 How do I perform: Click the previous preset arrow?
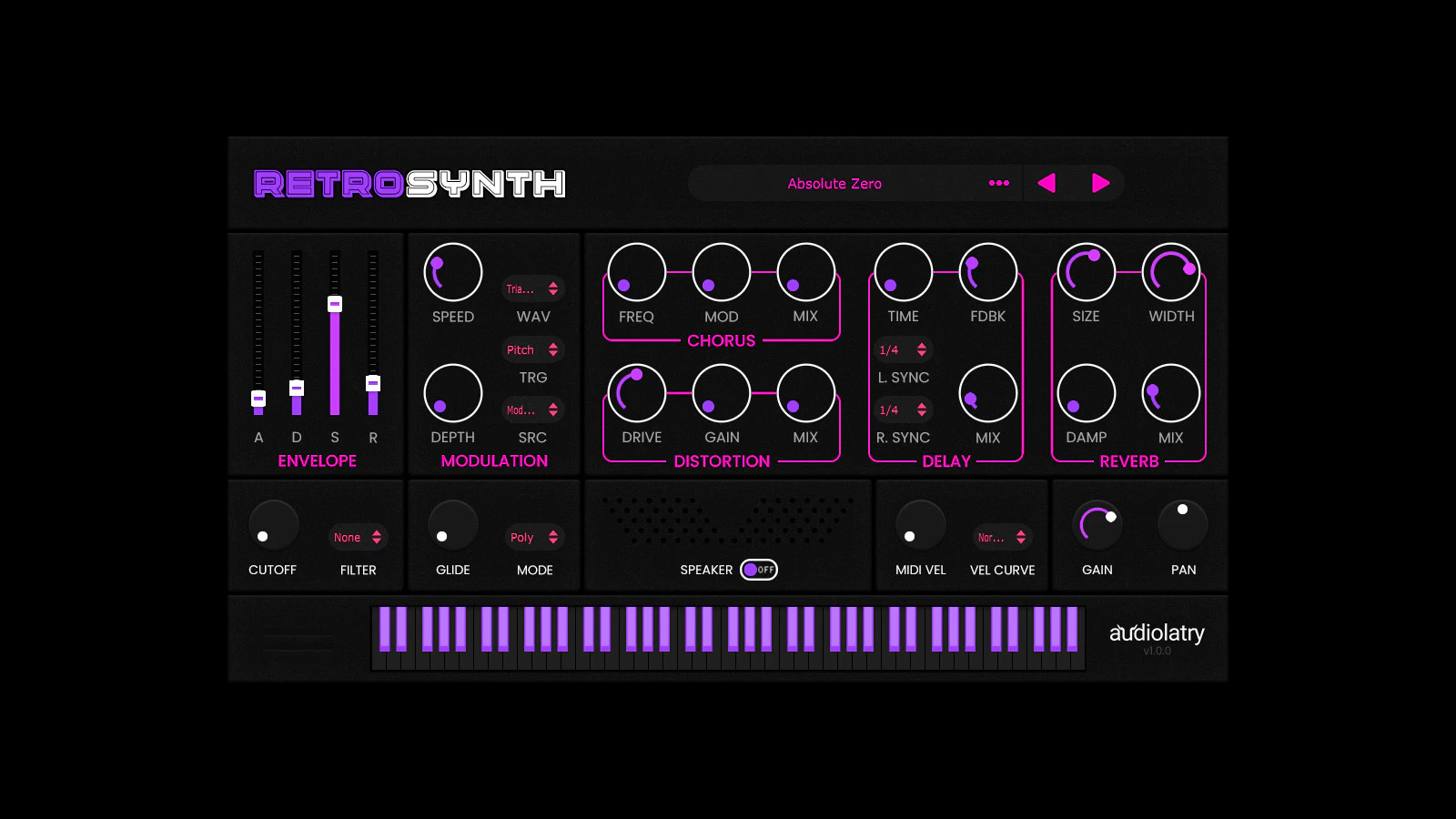point(1046,183)
